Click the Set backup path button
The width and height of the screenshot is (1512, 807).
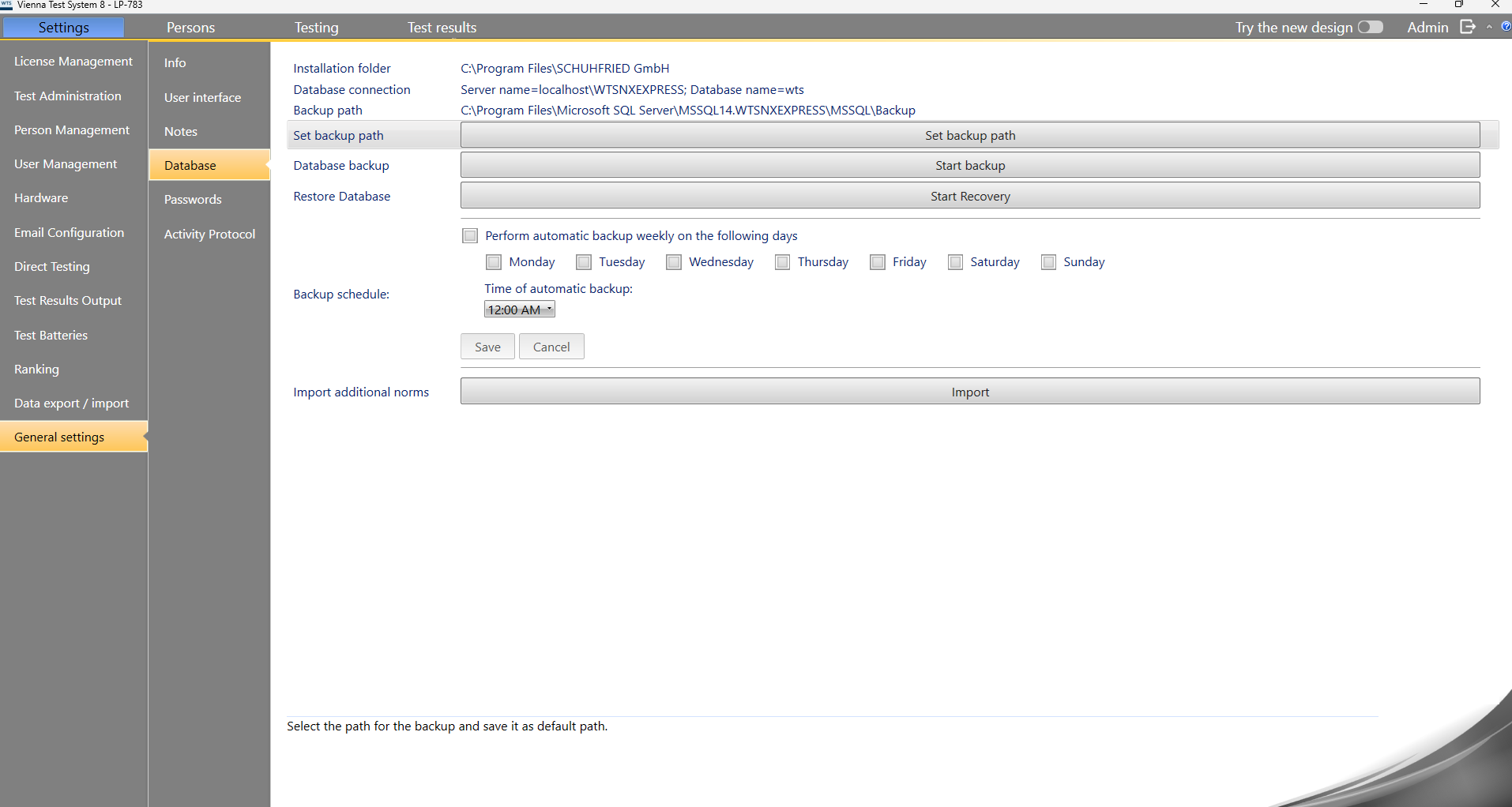pyautogui.click(x=969, y=135)
